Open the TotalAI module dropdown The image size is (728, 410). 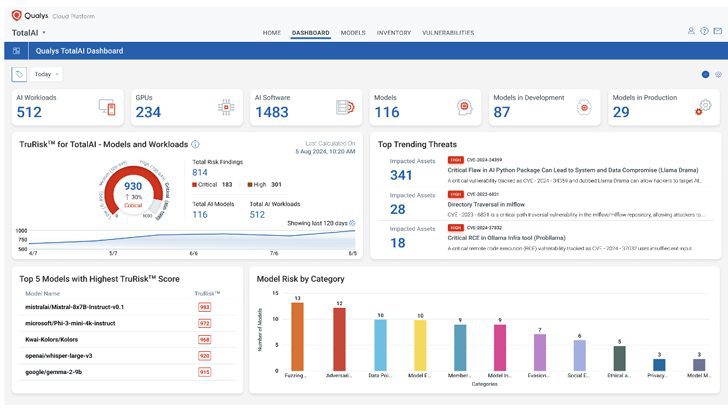coord(29,33)
